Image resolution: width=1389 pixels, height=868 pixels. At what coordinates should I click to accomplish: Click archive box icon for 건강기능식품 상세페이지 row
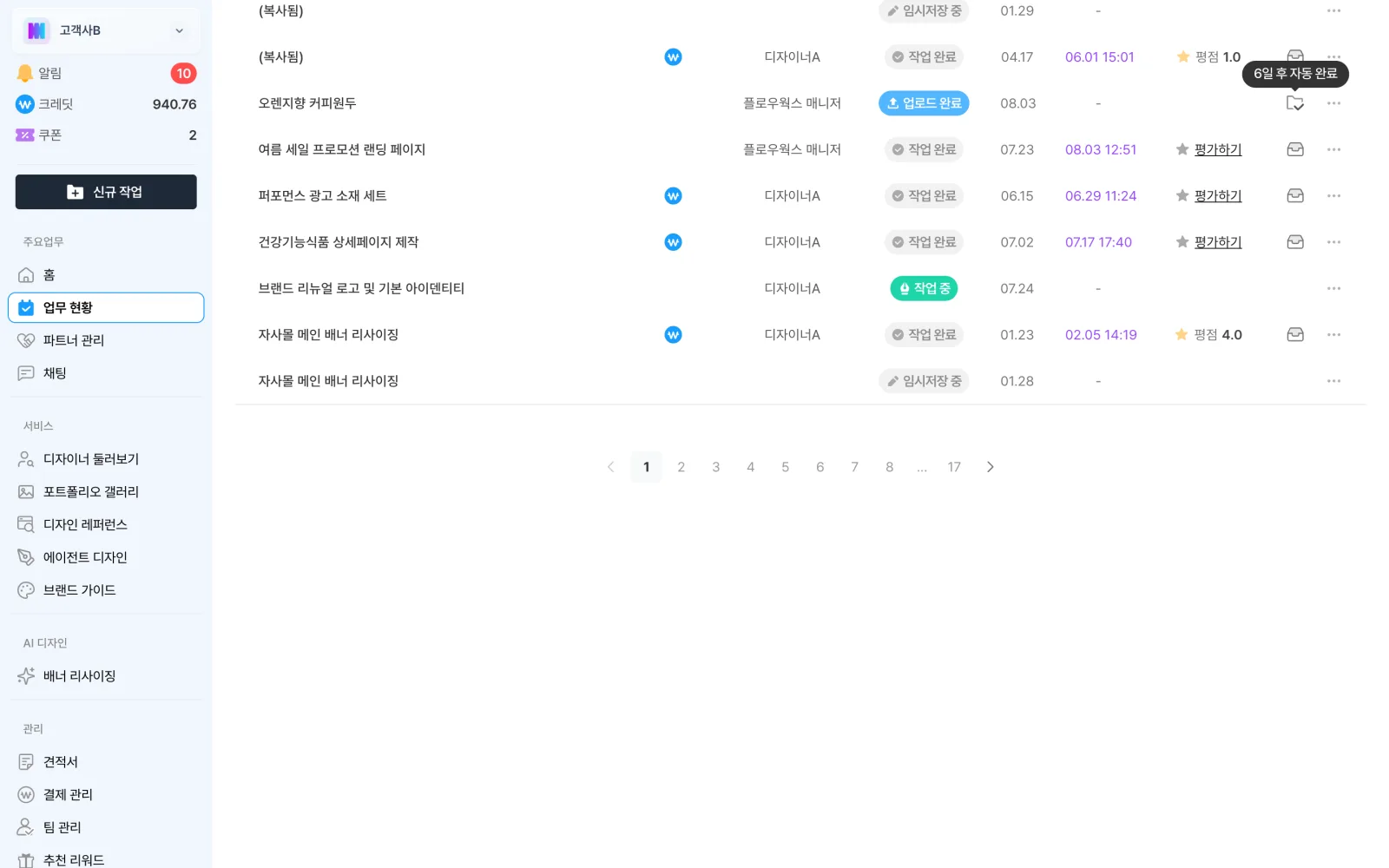click(1295, 242)
